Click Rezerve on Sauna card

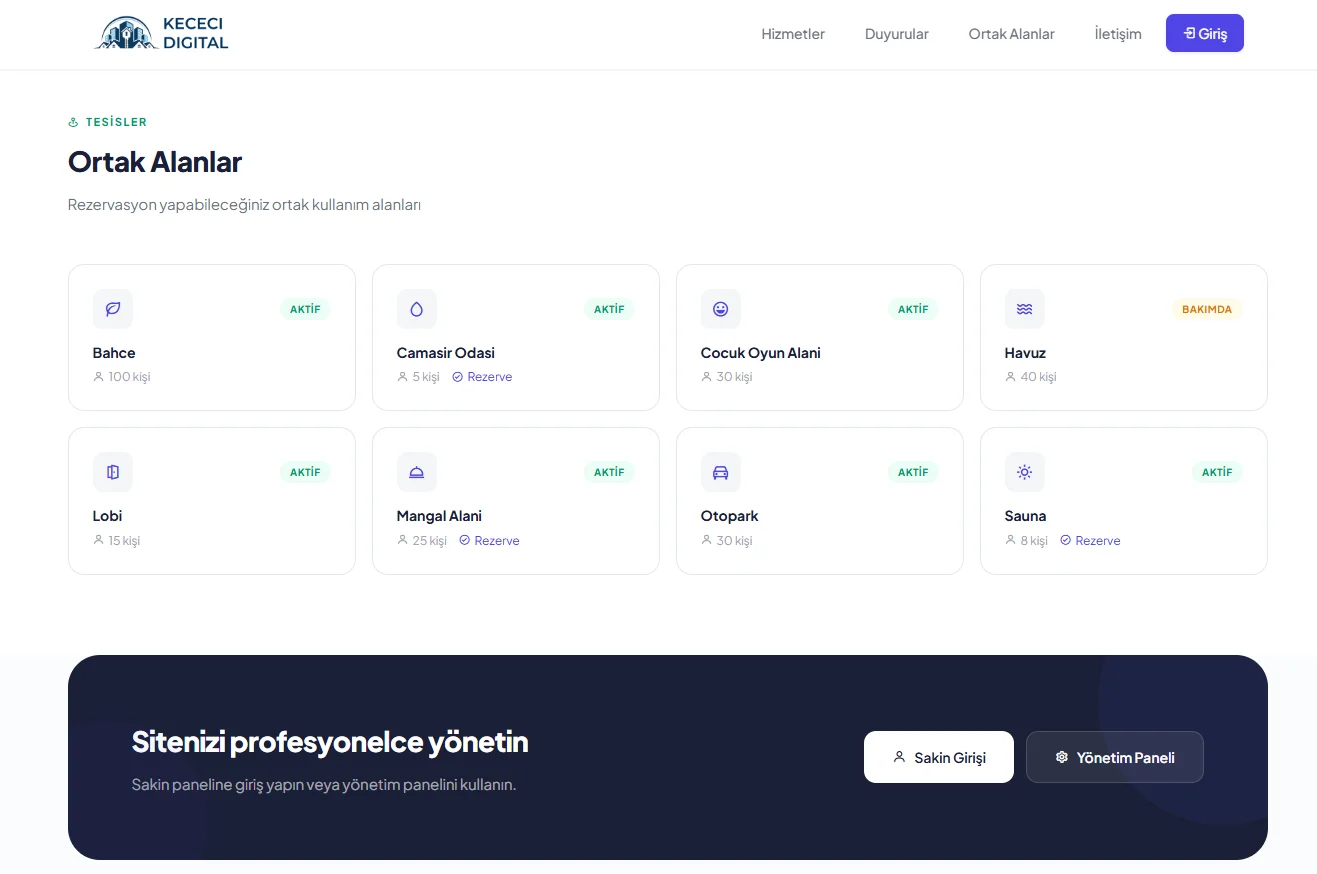coord(1090,541)
